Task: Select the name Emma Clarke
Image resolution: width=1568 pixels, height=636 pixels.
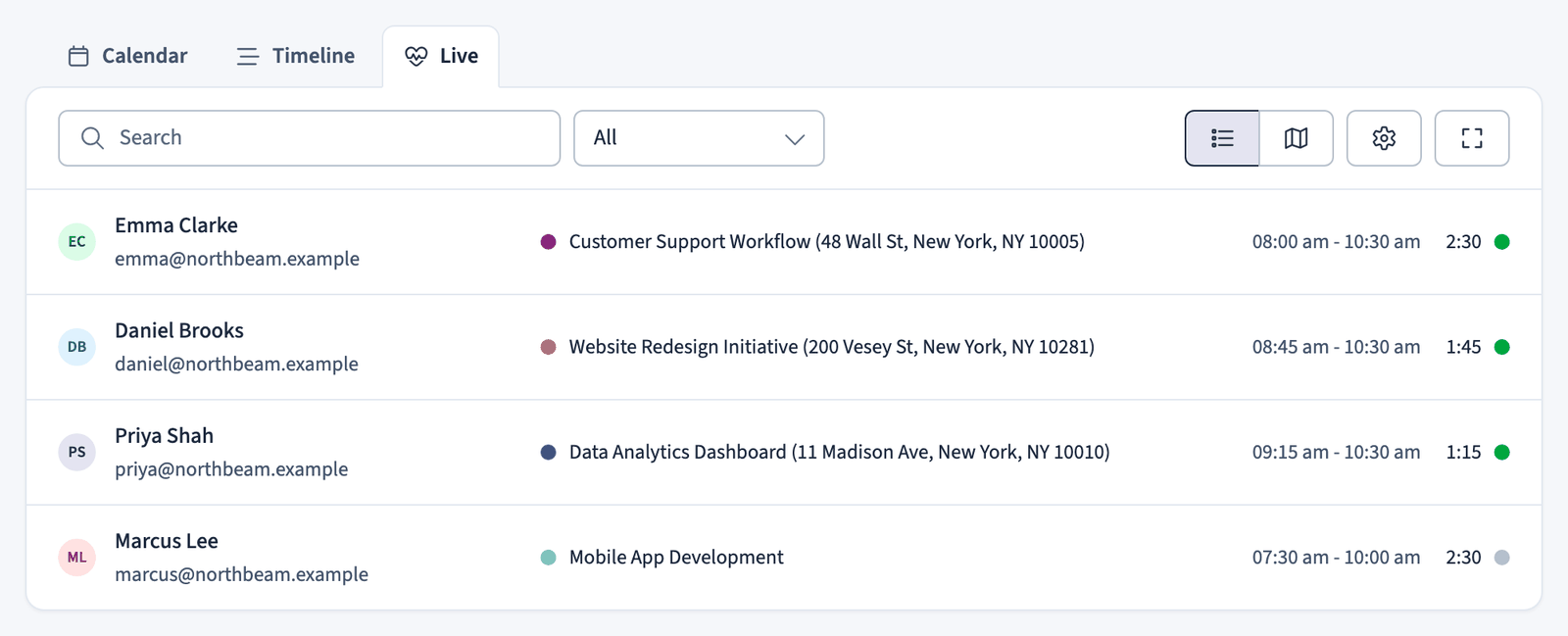Action: 176,225
